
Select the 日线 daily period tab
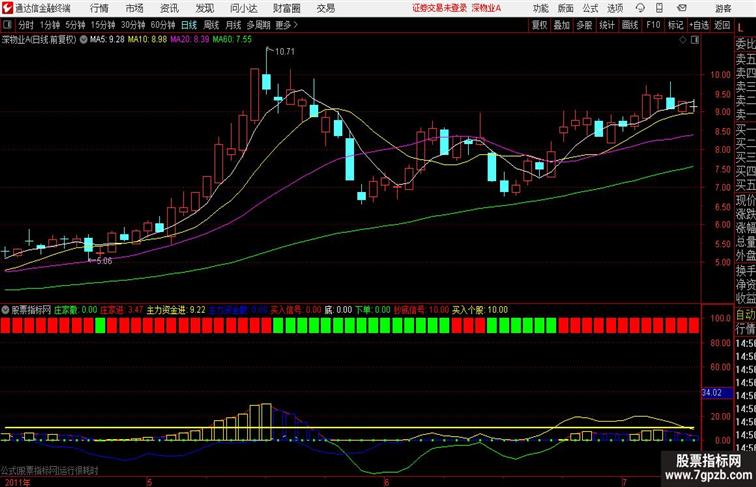coord(189,25)
